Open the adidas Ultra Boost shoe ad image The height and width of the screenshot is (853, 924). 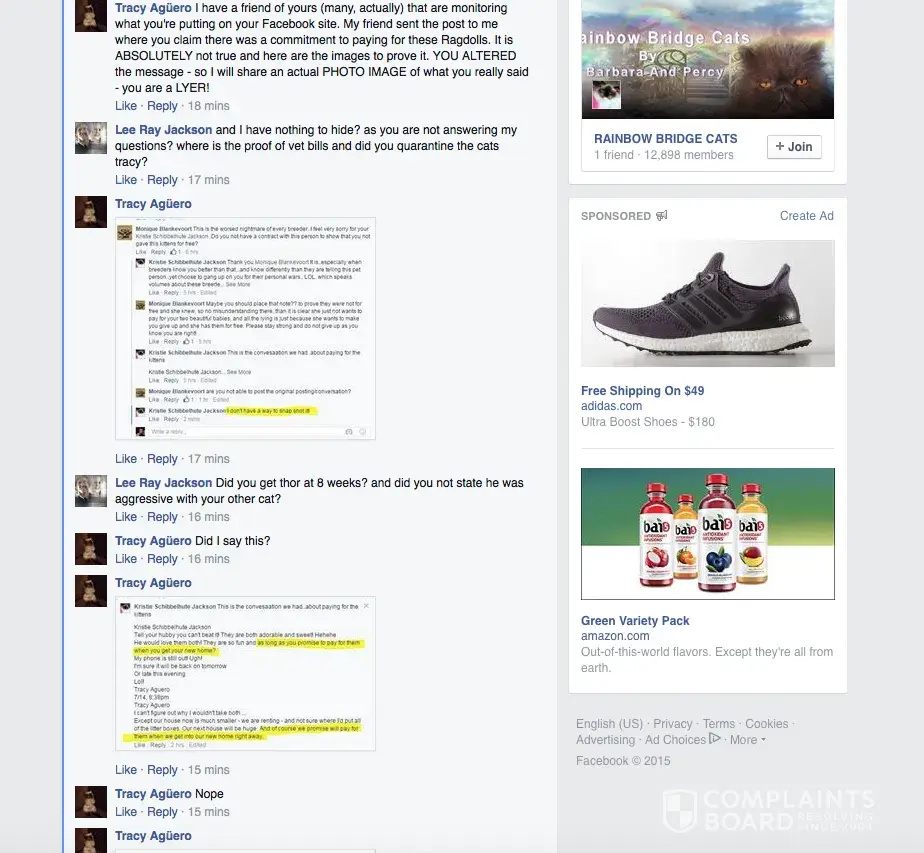tap(708, 303)
